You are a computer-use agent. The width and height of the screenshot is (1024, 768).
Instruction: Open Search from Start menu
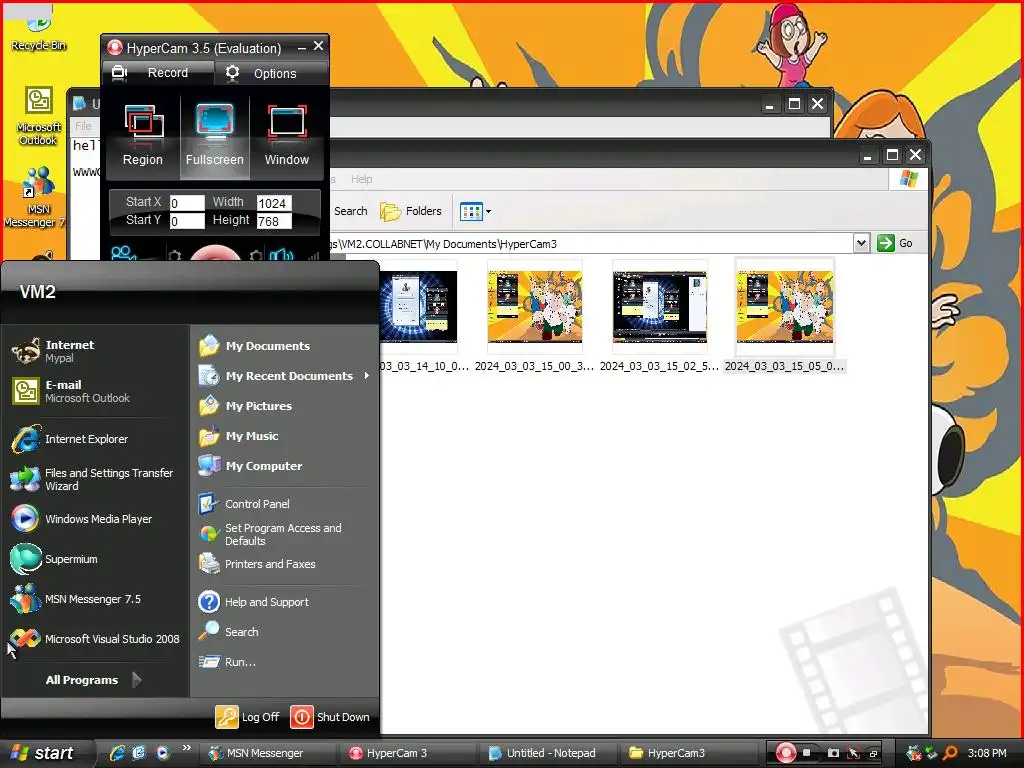[284, 632]
